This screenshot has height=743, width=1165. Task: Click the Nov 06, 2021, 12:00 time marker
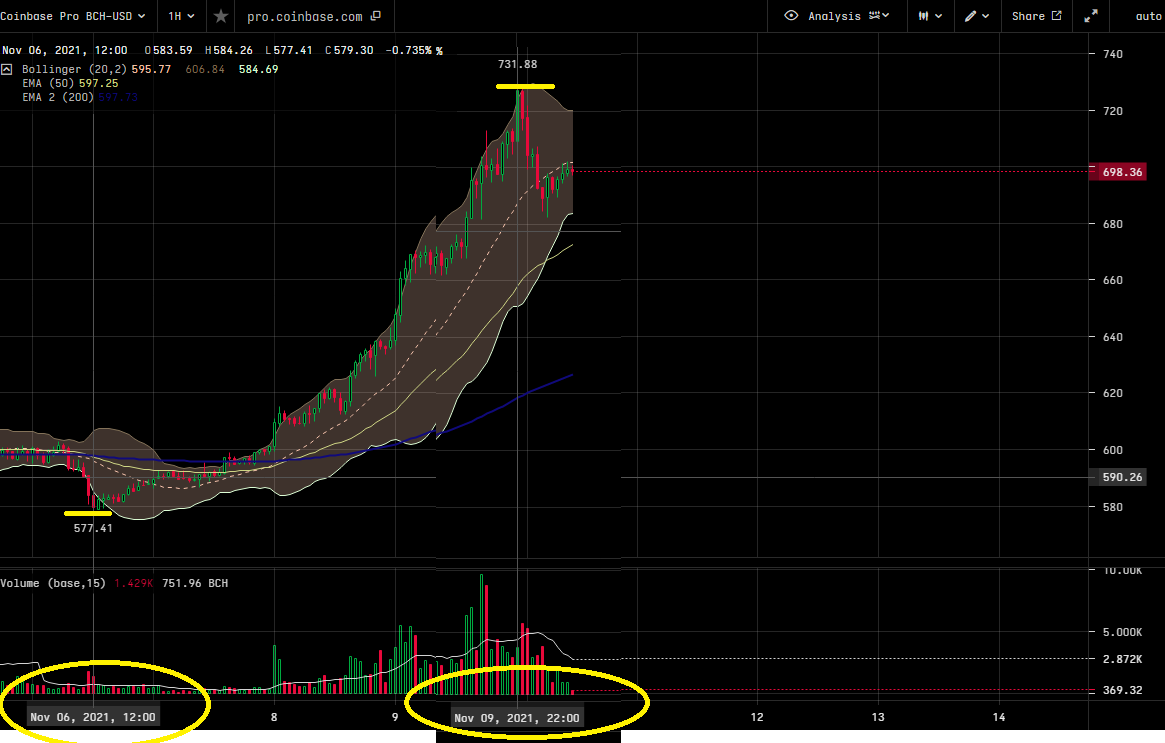click(x=93, y=717)
